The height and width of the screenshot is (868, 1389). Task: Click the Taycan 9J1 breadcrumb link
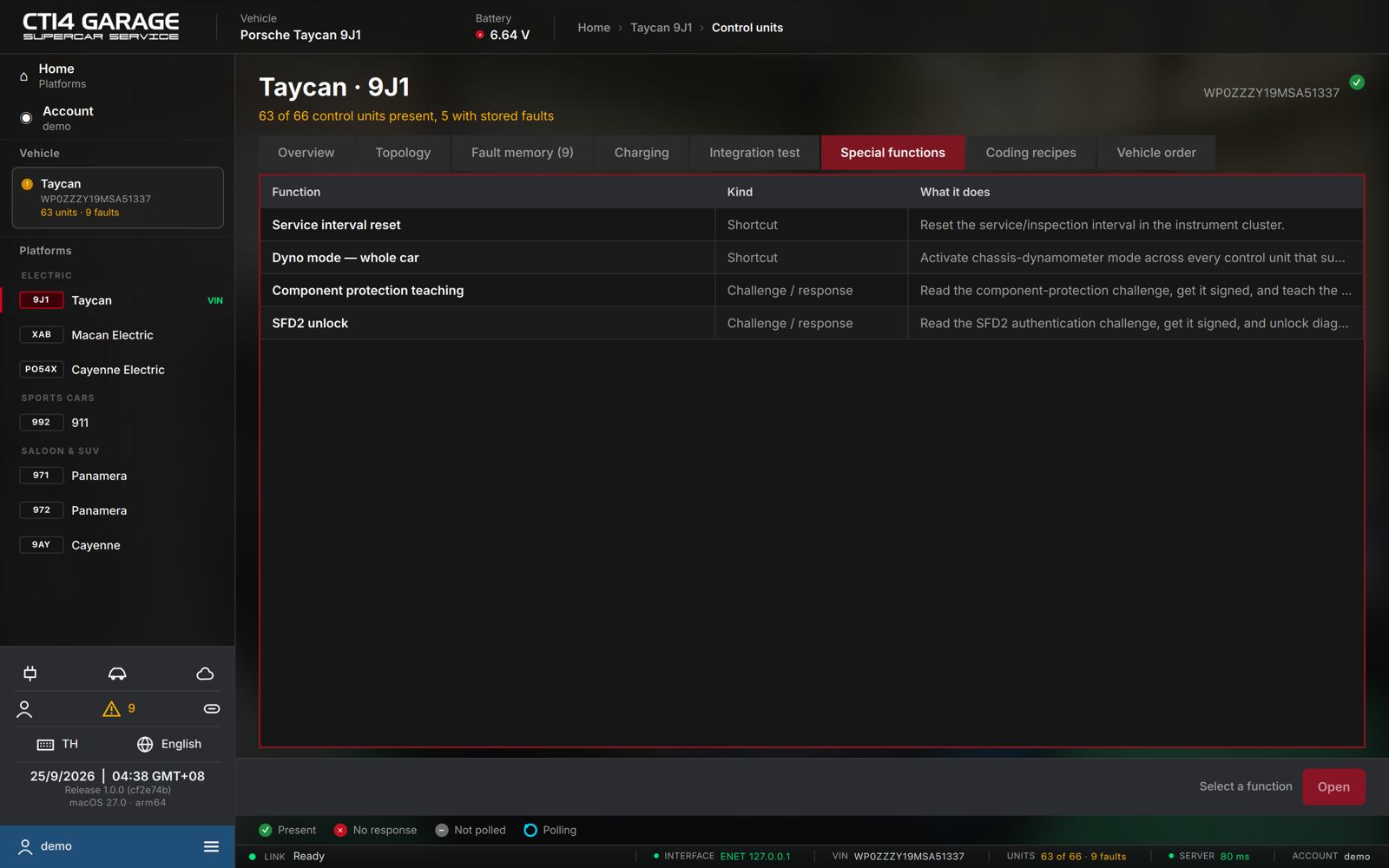pyautogui.click(x=662, y=28)
